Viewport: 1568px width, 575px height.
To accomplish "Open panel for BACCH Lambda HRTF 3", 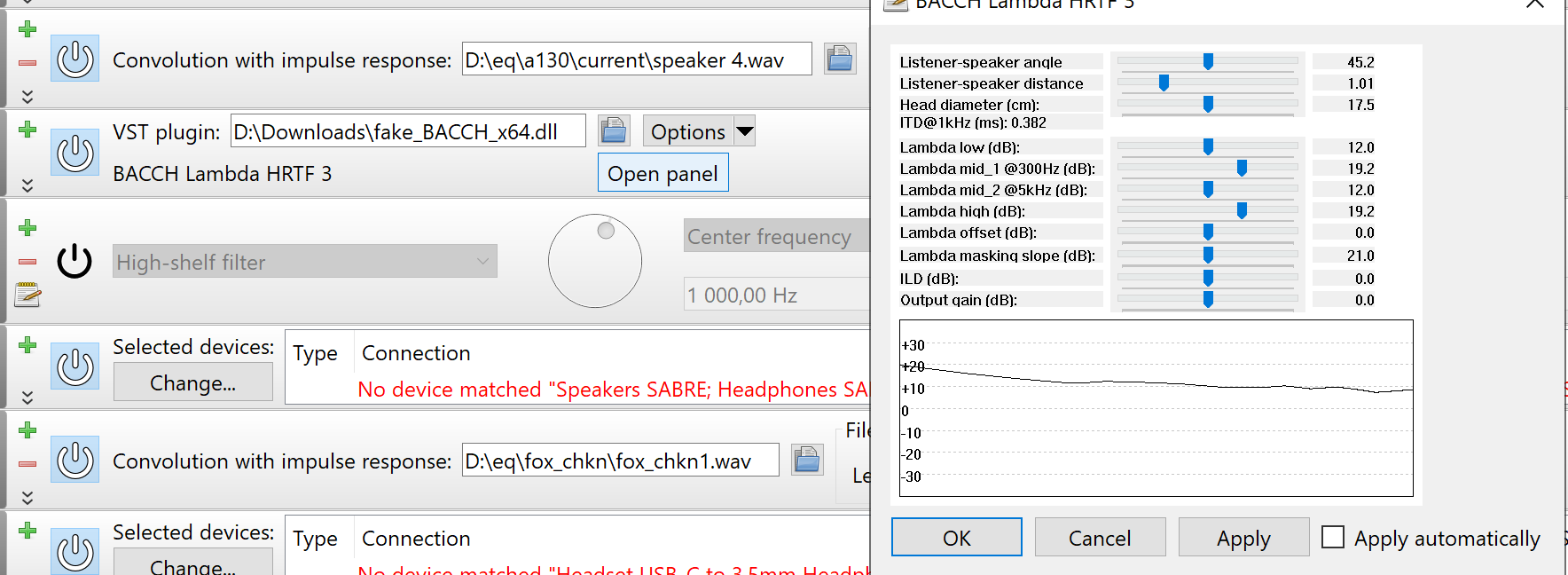I will coord(663,173).
